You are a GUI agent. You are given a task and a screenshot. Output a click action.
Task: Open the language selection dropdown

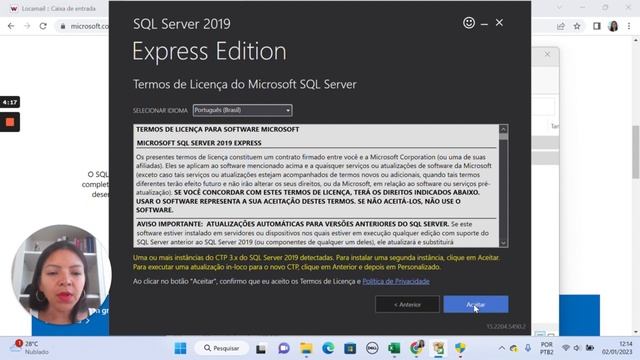pos(242,110)
